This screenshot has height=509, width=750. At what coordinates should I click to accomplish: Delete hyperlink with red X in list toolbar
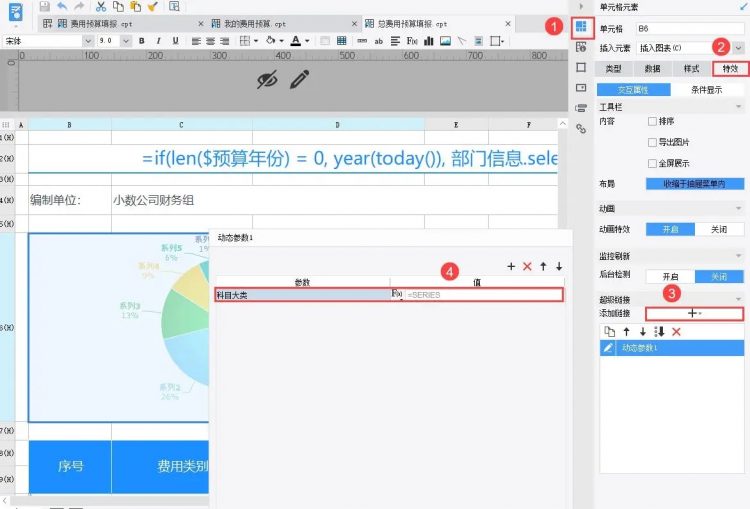click(x=676, y=332)
